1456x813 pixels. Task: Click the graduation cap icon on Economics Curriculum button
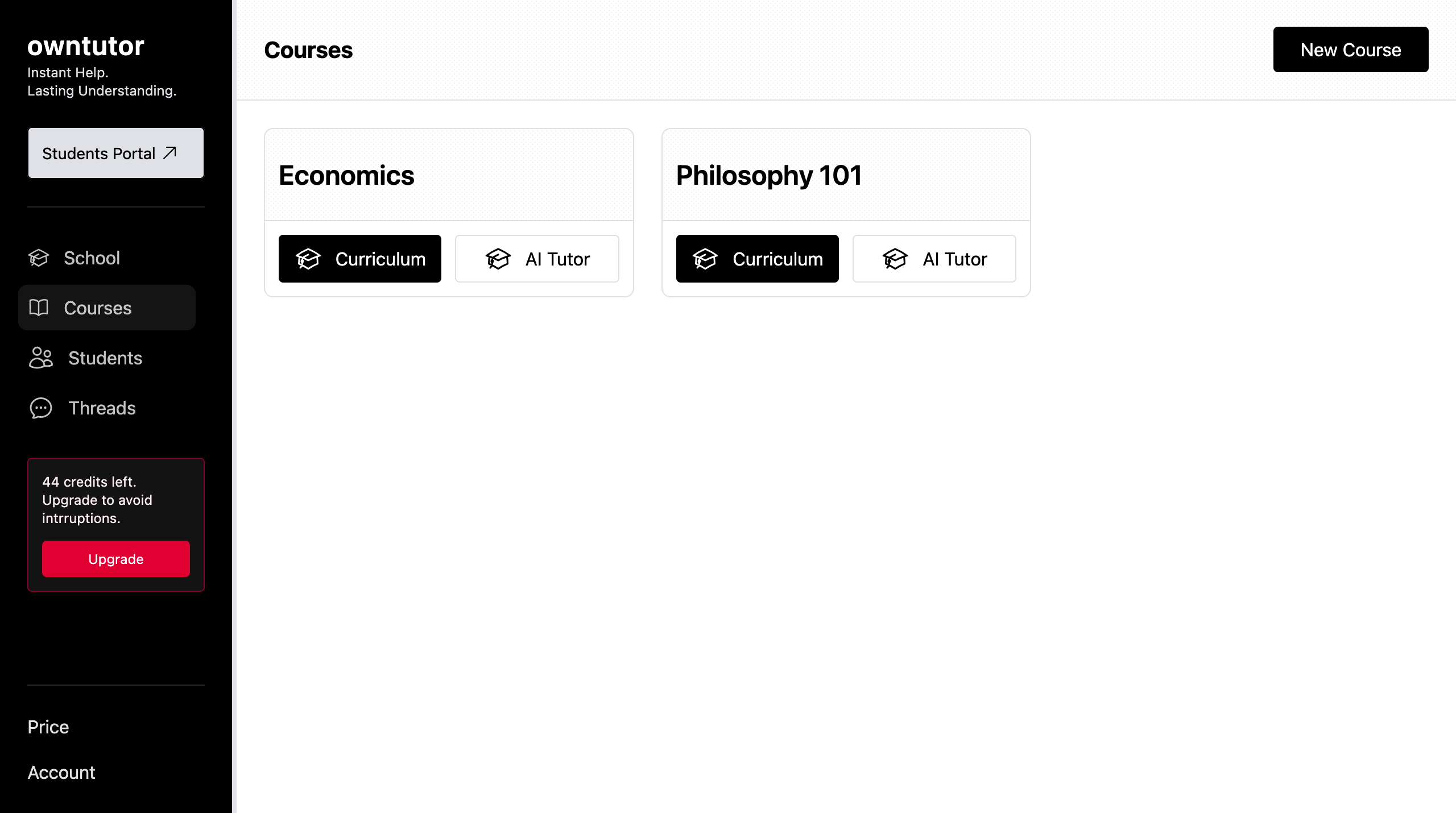pos(308,259)
